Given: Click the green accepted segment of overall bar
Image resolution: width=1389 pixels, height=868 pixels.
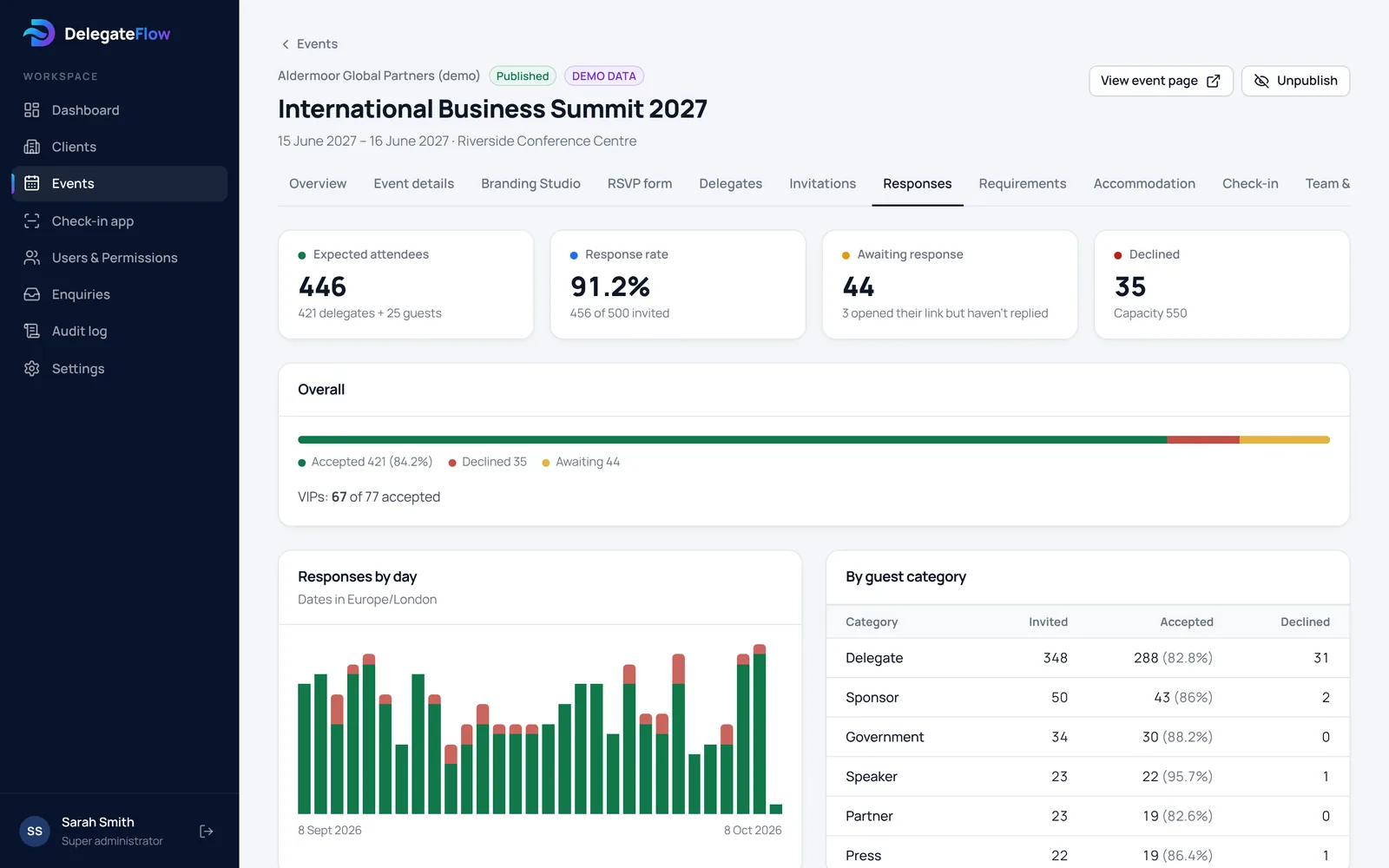Looking at the screenshot, I should [x=733, y=440].
